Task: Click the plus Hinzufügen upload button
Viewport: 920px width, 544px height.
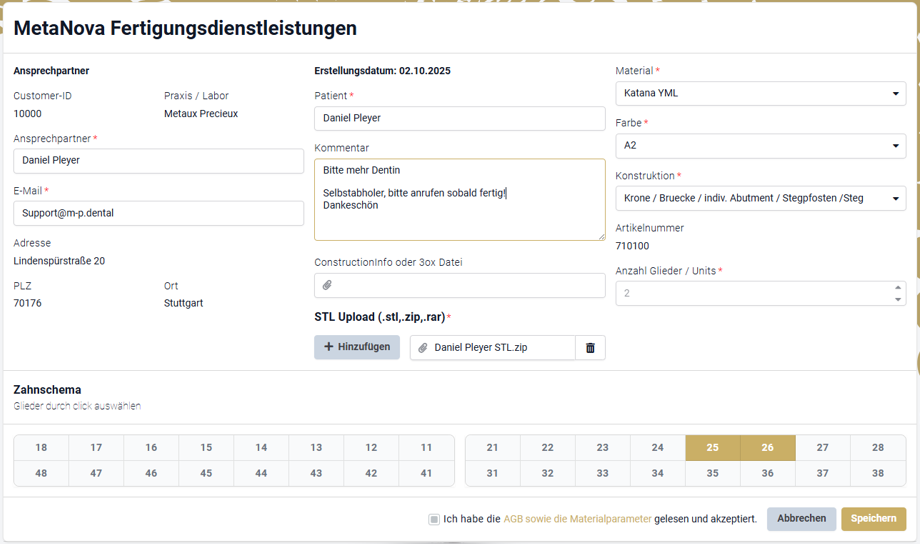Action: 357,347
